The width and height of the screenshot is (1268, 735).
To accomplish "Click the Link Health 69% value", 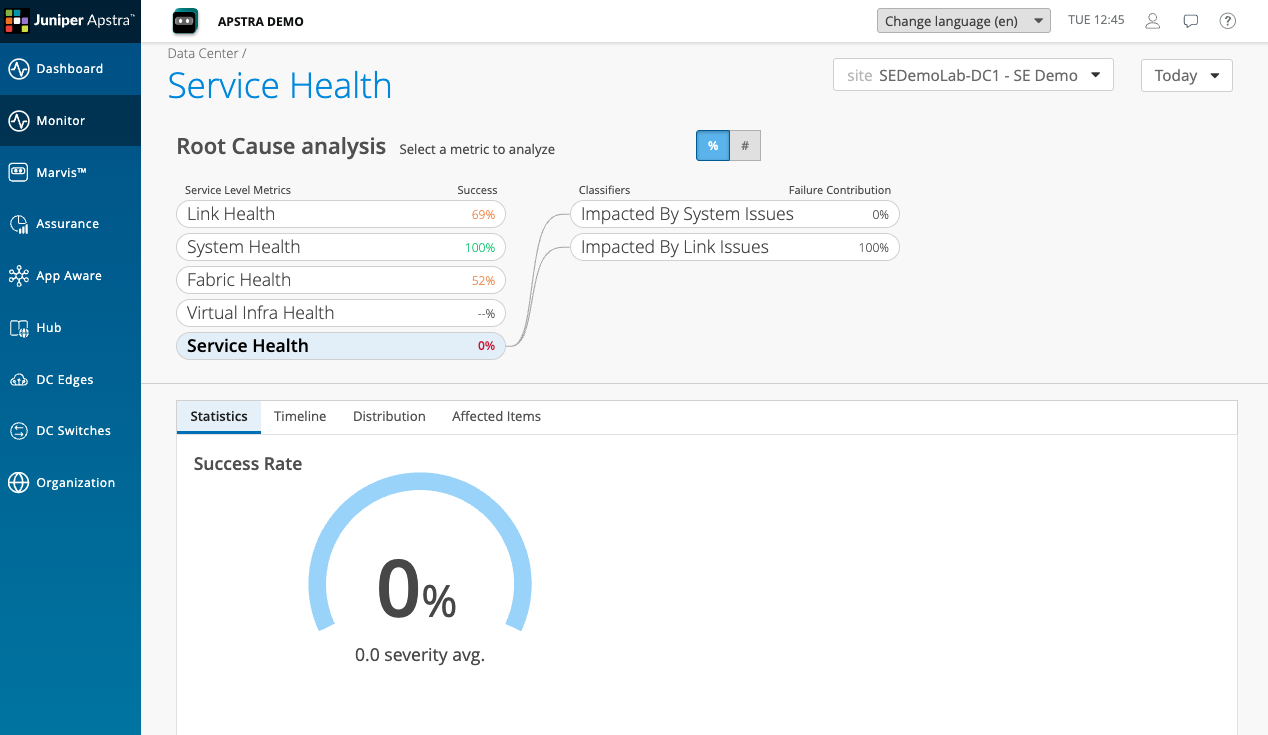I will (483, 214).
